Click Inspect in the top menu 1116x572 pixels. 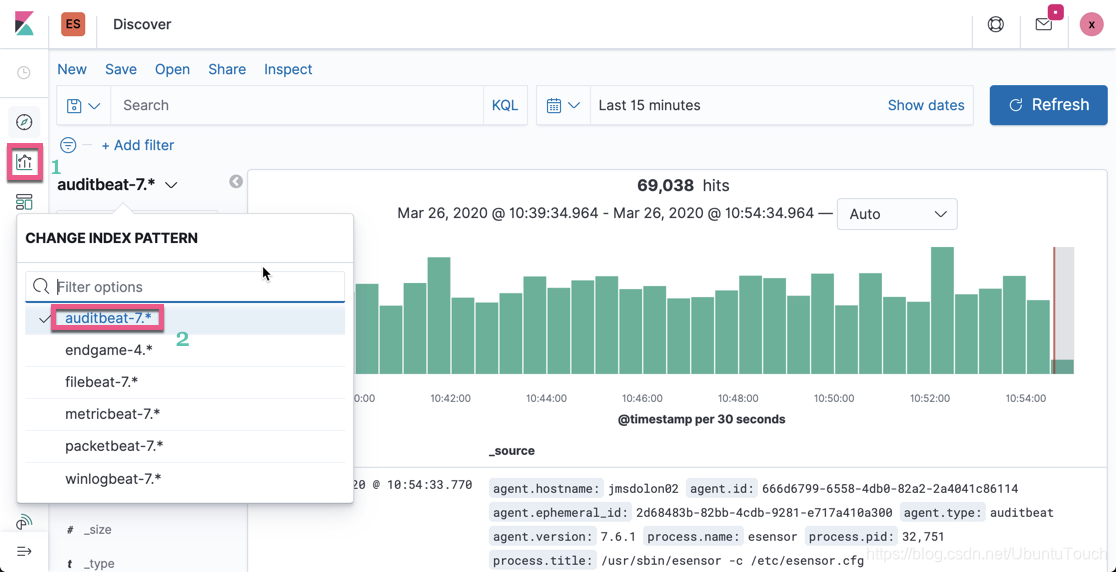(x=288, y=69)
